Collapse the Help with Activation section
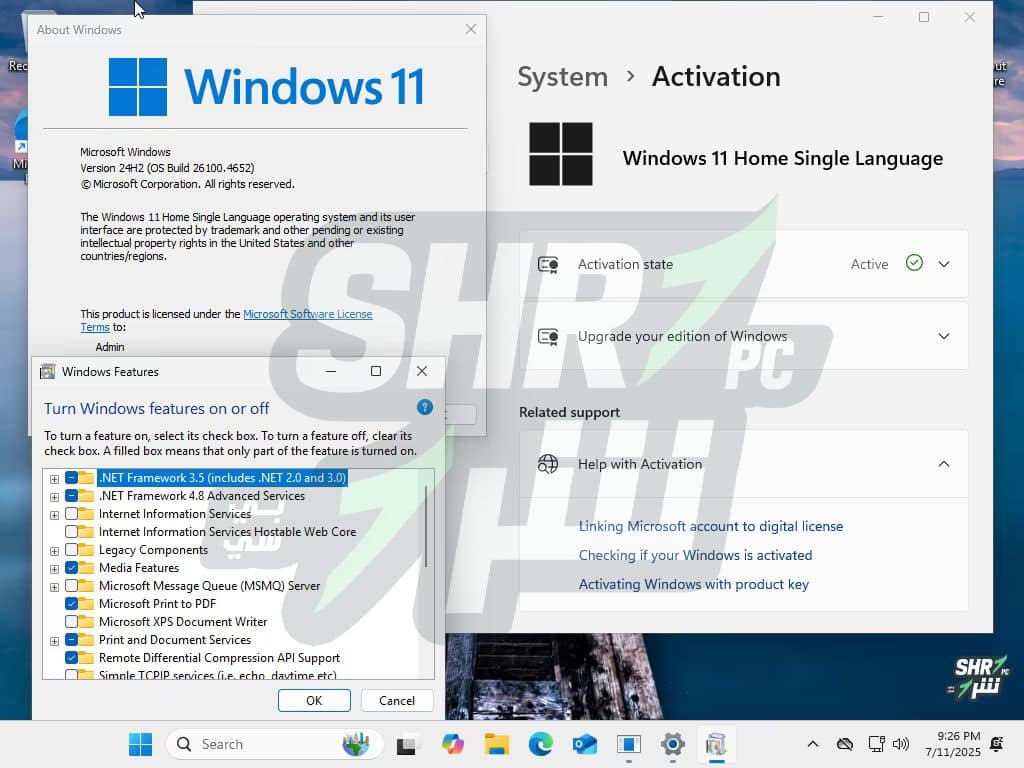 pos(944,464)
